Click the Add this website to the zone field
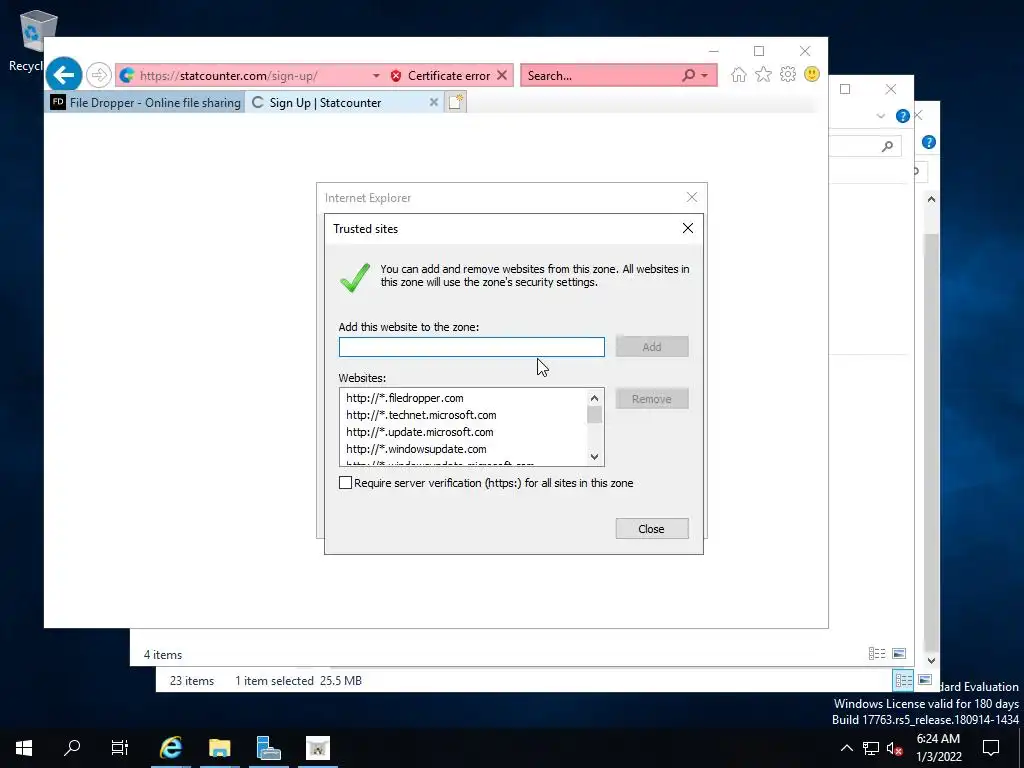This screenshot has width=1024, height=768. (x=472, y=347)
